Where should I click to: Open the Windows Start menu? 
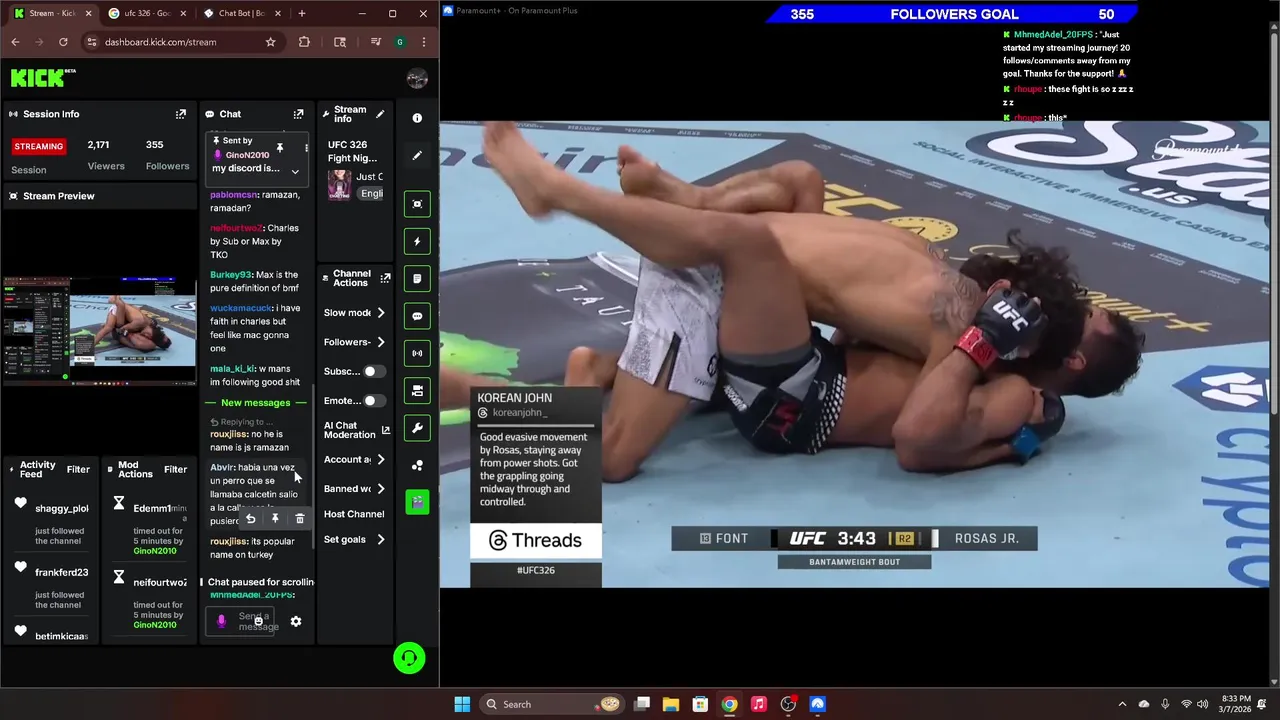(462, 704)
